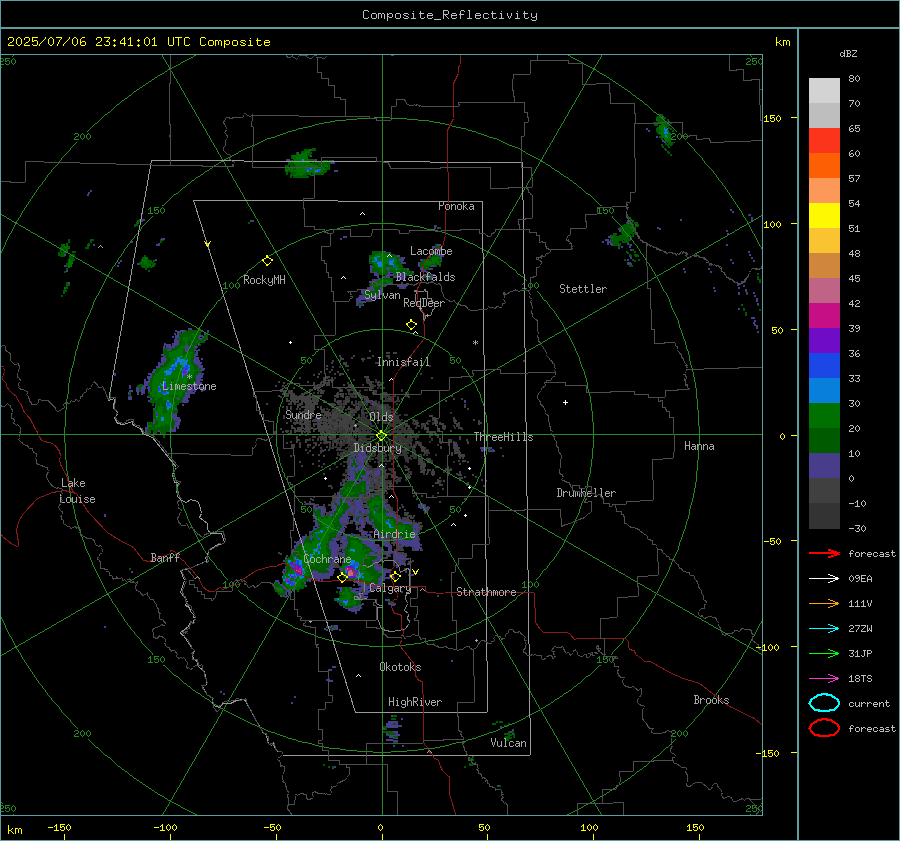Click the yellow diamond marker above RockyMH
This screenshot has height=841, width=900.
click(267, 261)
